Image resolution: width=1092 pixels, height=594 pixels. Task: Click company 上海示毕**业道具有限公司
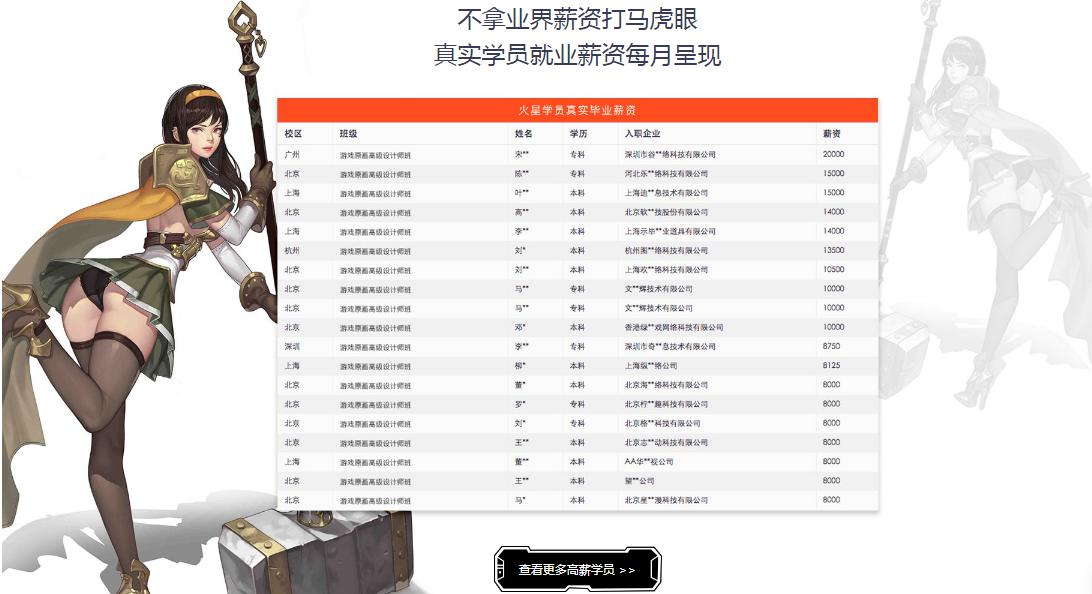click(x=670, y=231)
